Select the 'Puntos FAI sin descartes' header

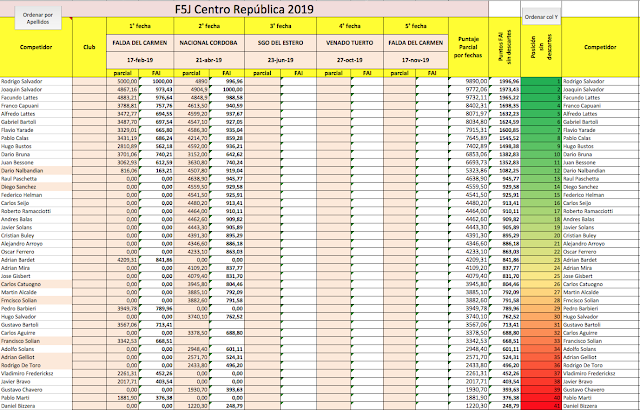tap(504, 47)
